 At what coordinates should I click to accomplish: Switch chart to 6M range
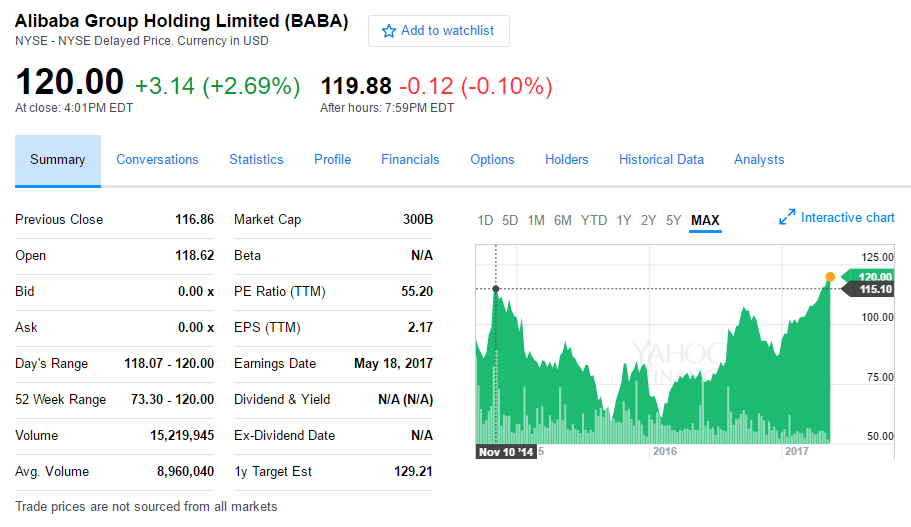pos(562,221)
